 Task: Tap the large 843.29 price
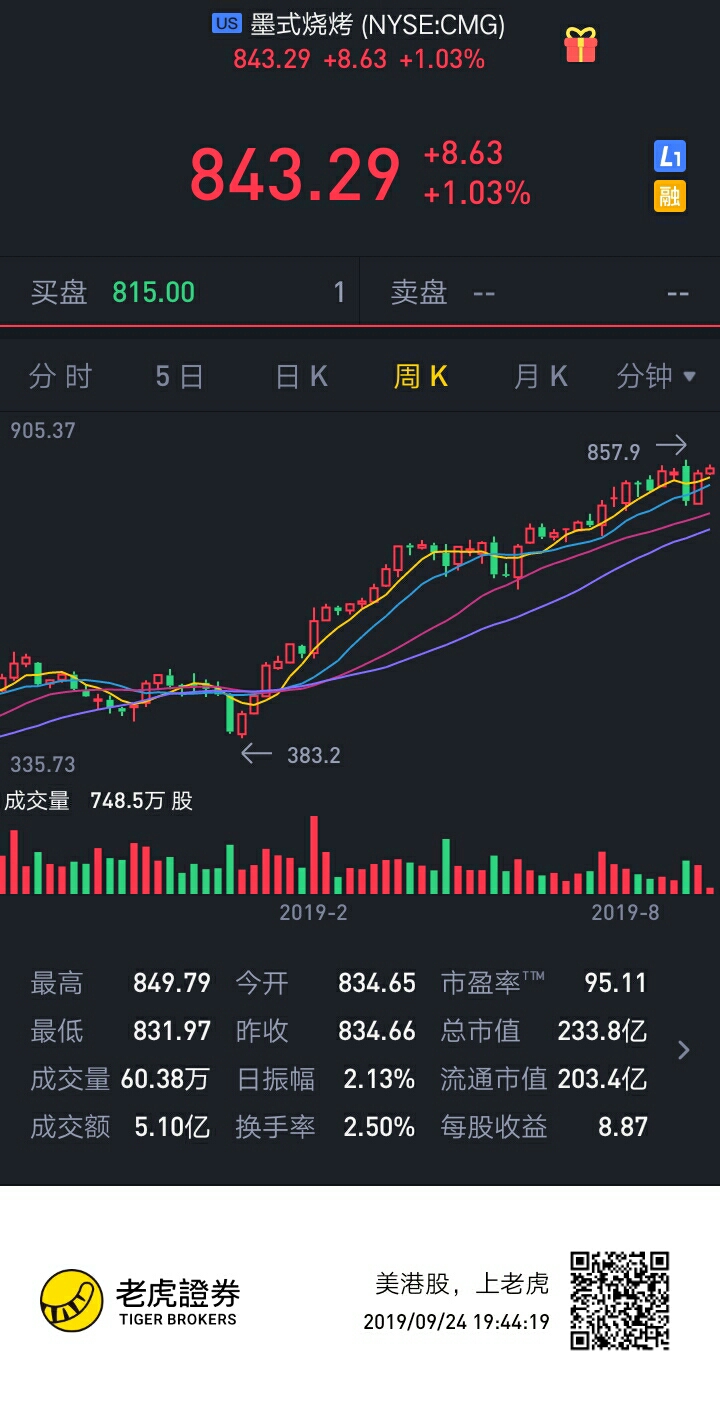(x=295, y=174)
